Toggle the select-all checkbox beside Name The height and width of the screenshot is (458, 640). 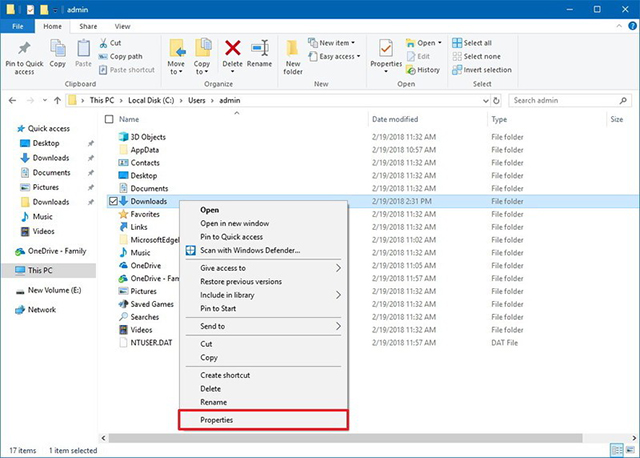point(109,119)
